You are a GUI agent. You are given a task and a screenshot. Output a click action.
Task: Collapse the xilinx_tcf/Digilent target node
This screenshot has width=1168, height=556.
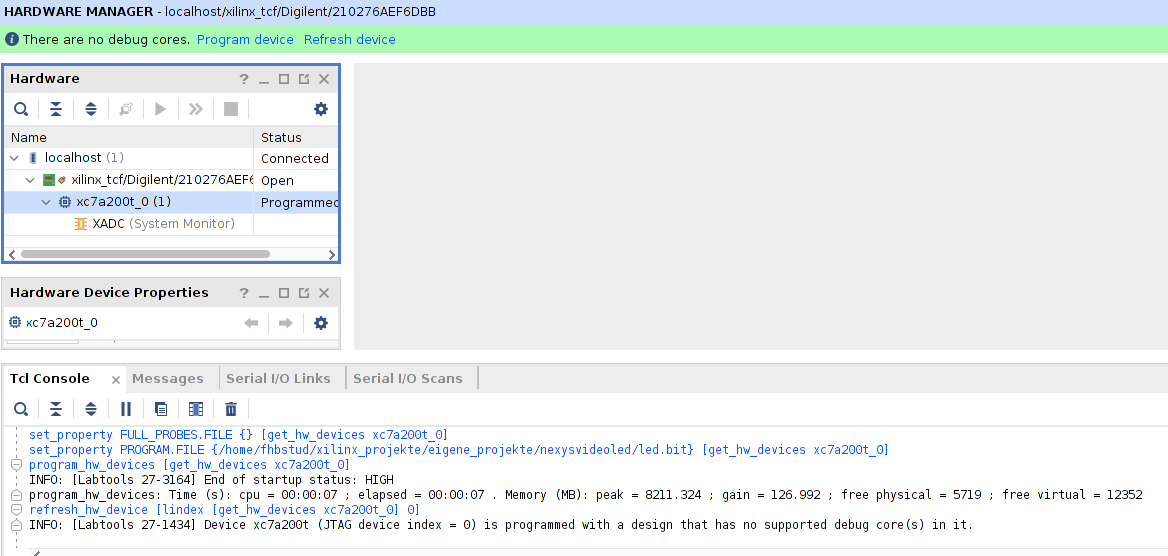coord(31,180)
